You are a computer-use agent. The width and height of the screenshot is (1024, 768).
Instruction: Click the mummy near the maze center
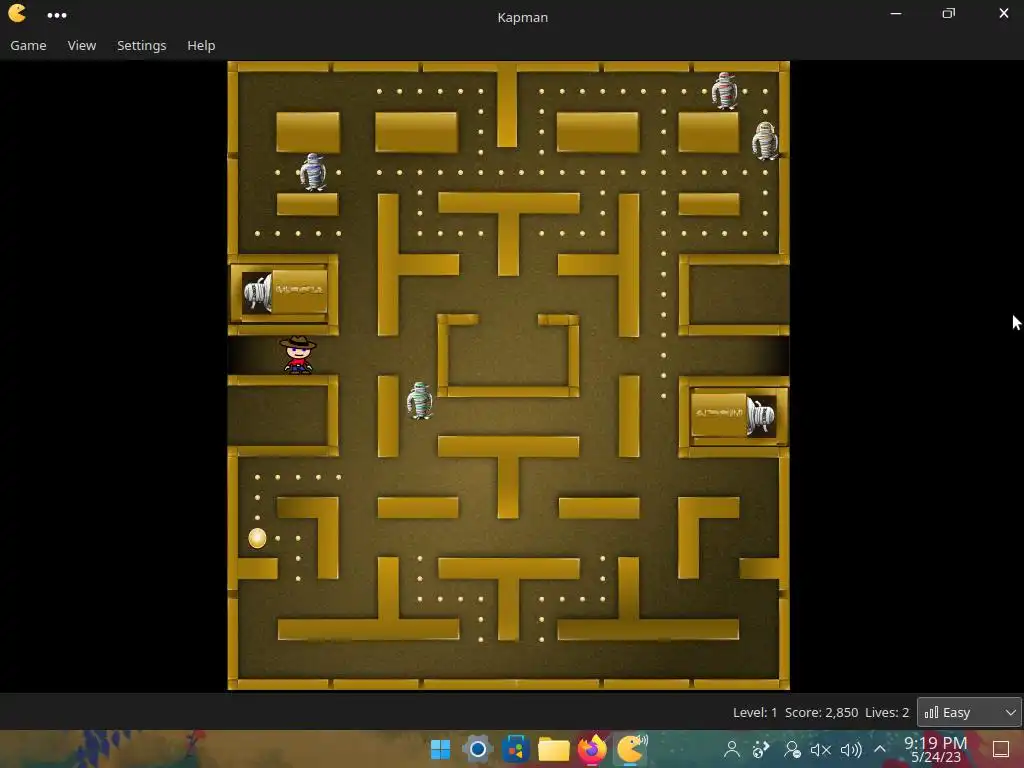click(x=420, y=400)
